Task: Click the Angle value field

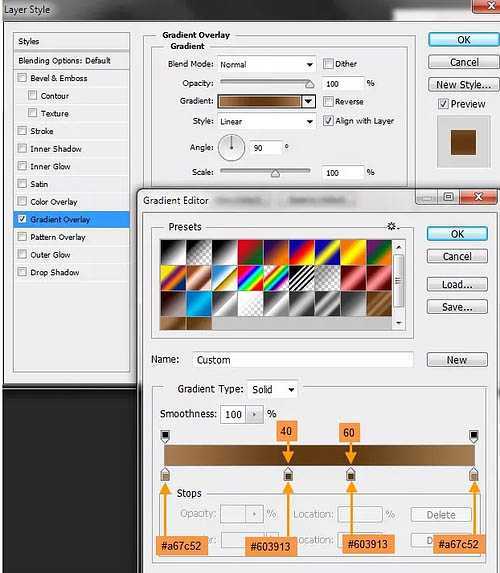Action: pos(265,148)
